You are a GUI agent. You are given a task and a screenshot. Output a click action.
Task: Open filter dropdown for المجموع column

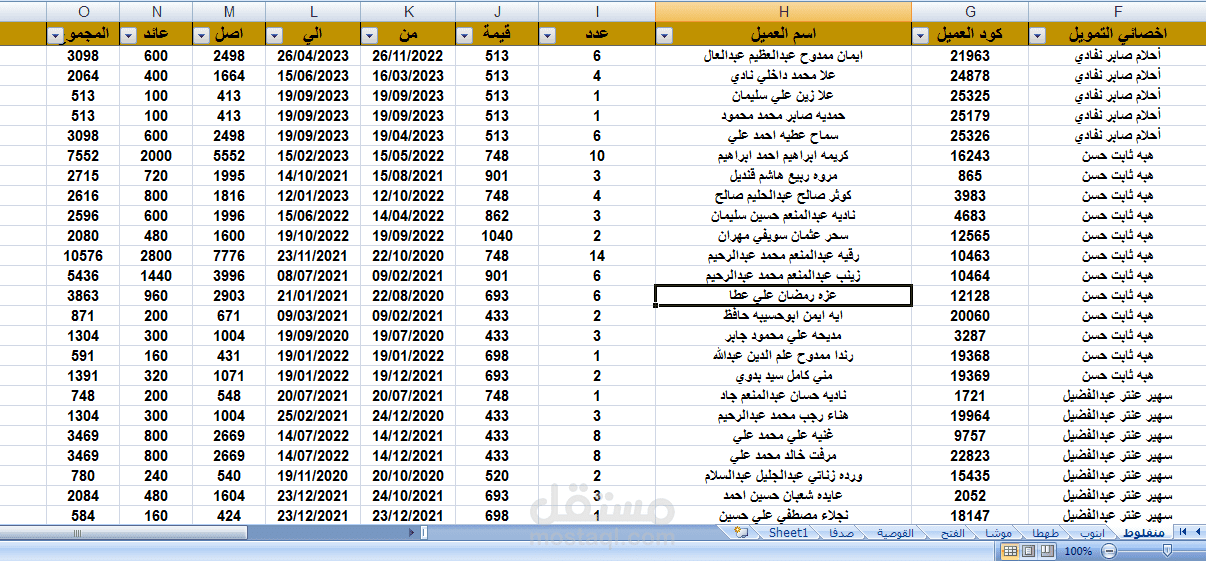(54, 35)
